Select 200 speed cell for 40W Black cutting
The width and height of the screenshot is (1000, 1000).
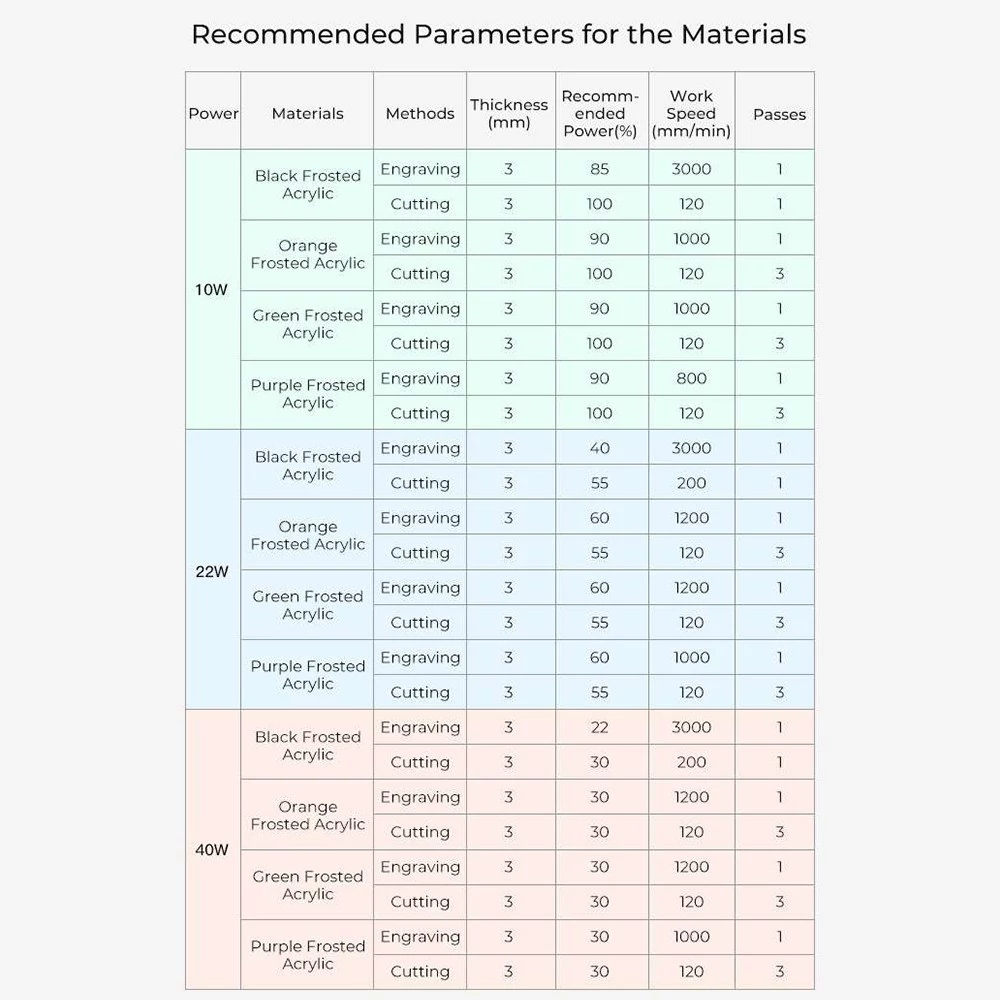691,762
